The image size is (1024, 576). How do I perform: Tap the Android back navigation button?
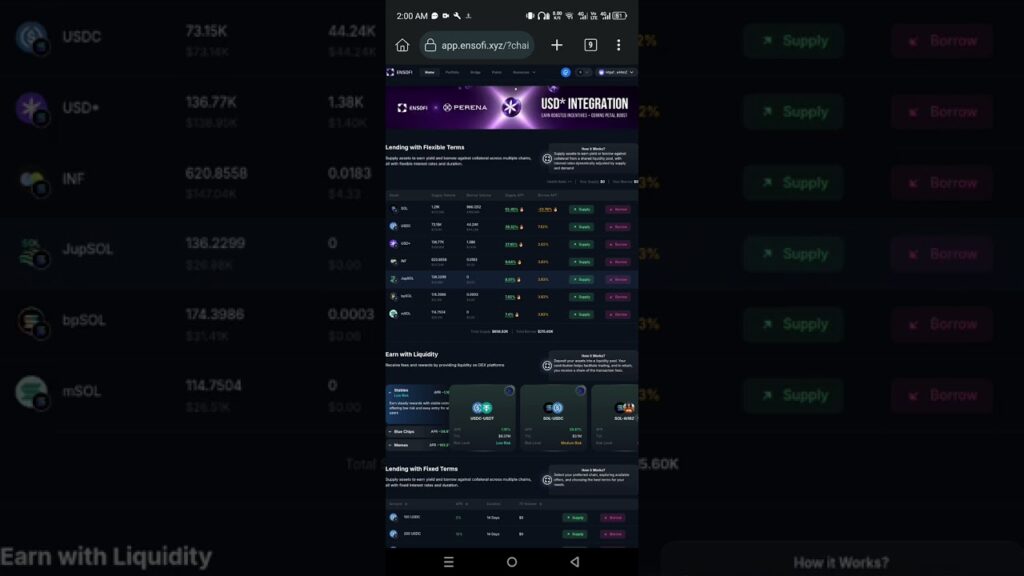(x=574, y=562)
